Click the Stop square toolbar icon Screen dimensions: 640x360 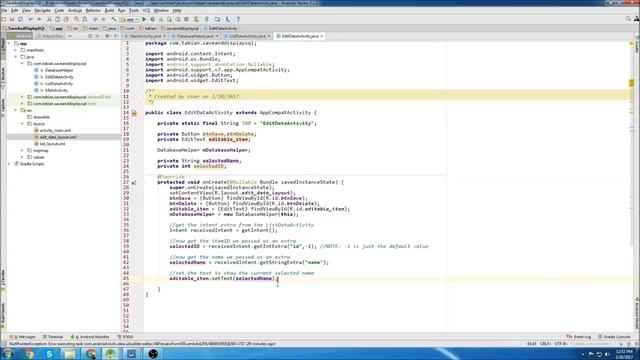tap(187, 19)
